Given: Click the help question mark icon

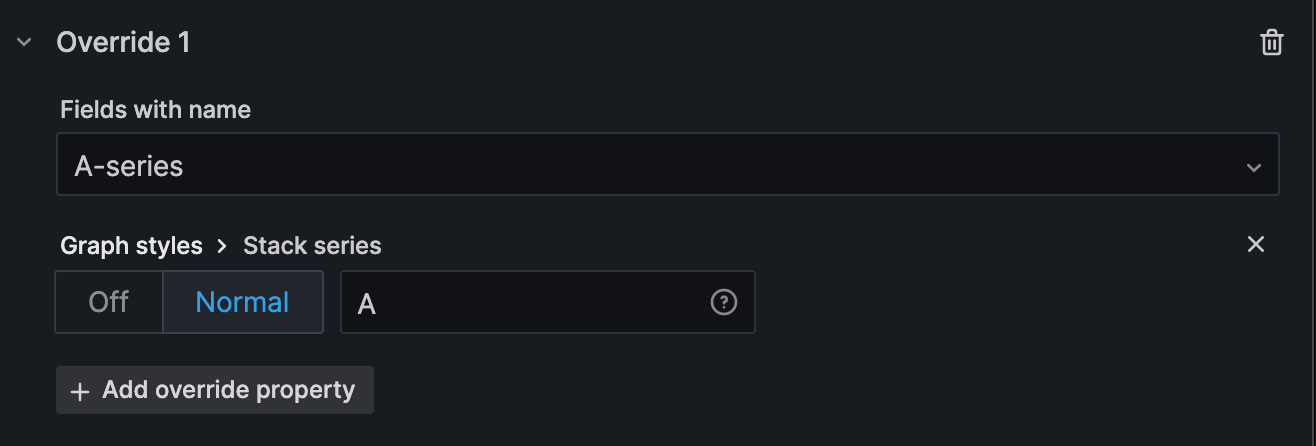Looking at the screenshot, I should (x=723, y=302).
